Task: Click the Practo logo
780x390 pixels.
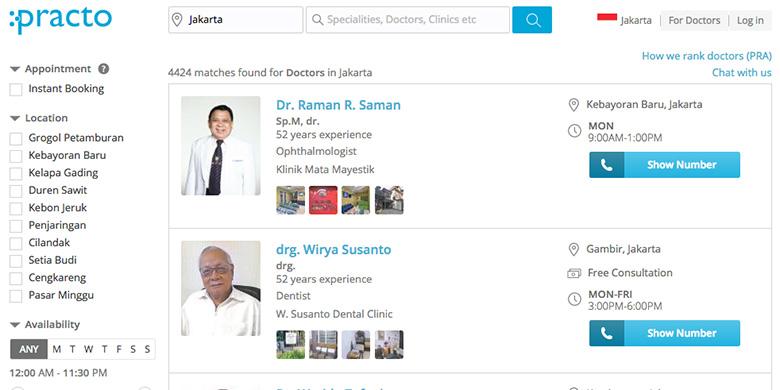Action: coord(60,19)
